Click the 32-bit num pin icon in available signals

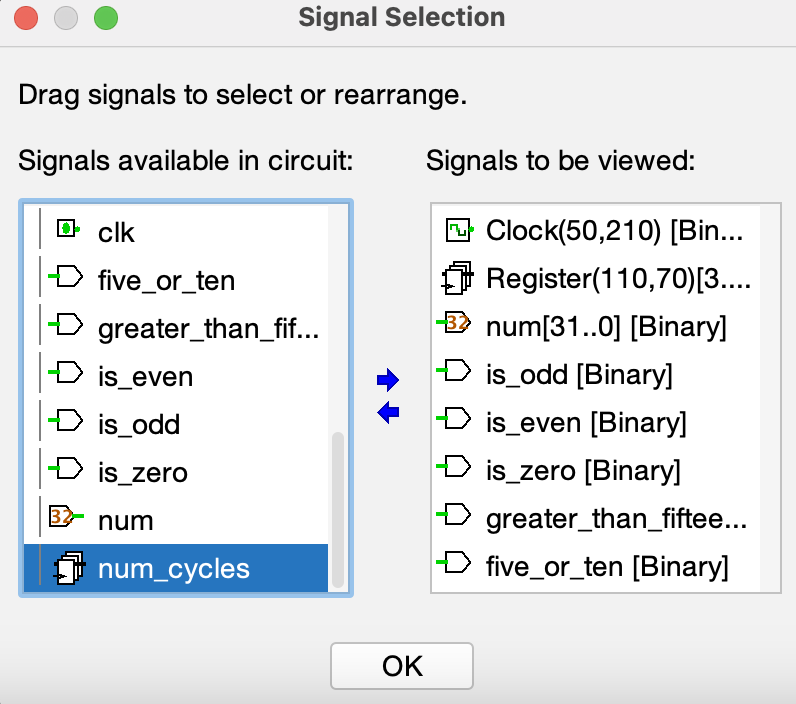point(64,518)
